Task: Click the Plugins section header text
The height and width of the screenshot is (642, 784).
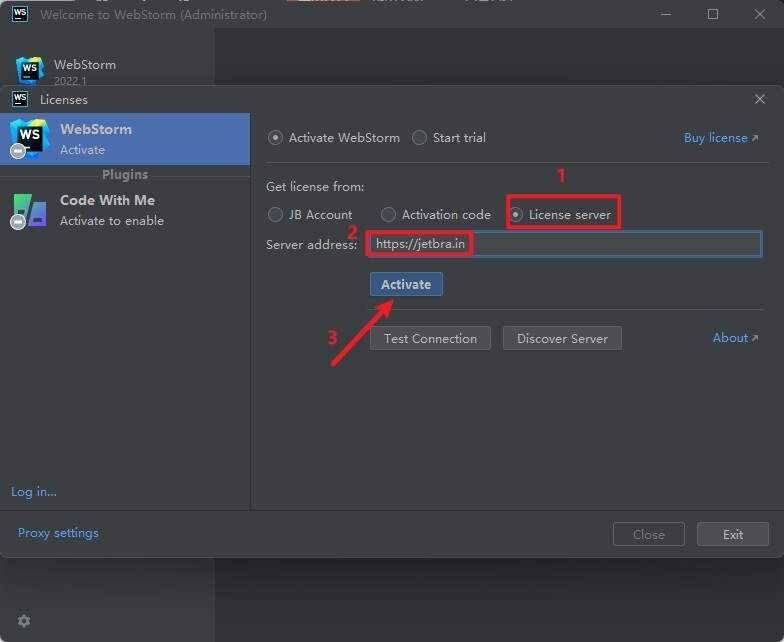Action: [125, 174]
